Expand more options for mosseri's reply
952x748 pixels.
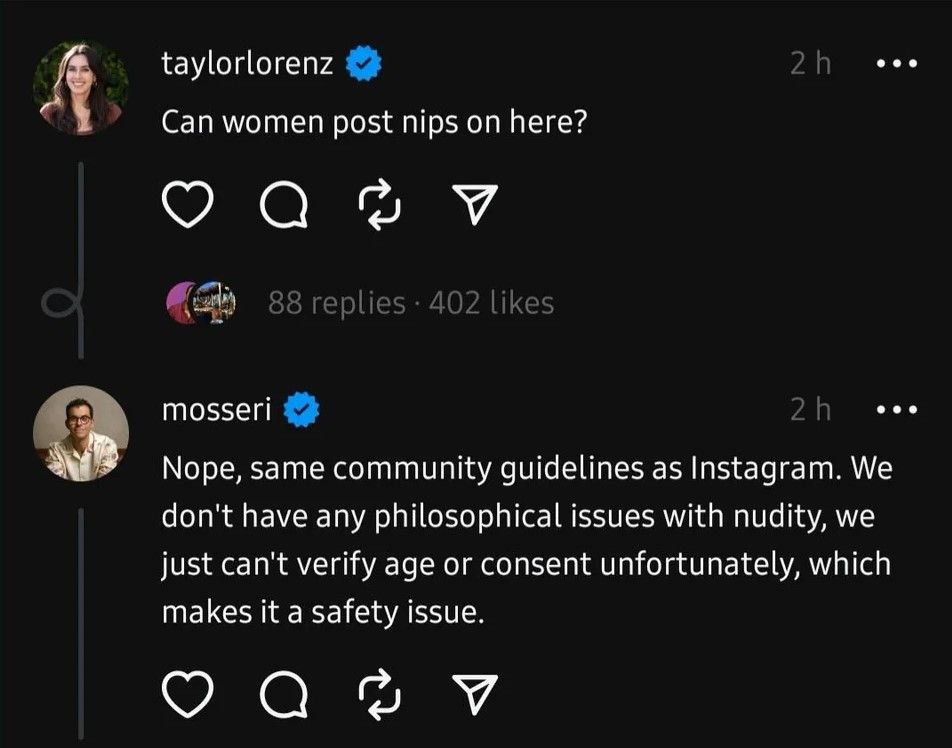895,409
